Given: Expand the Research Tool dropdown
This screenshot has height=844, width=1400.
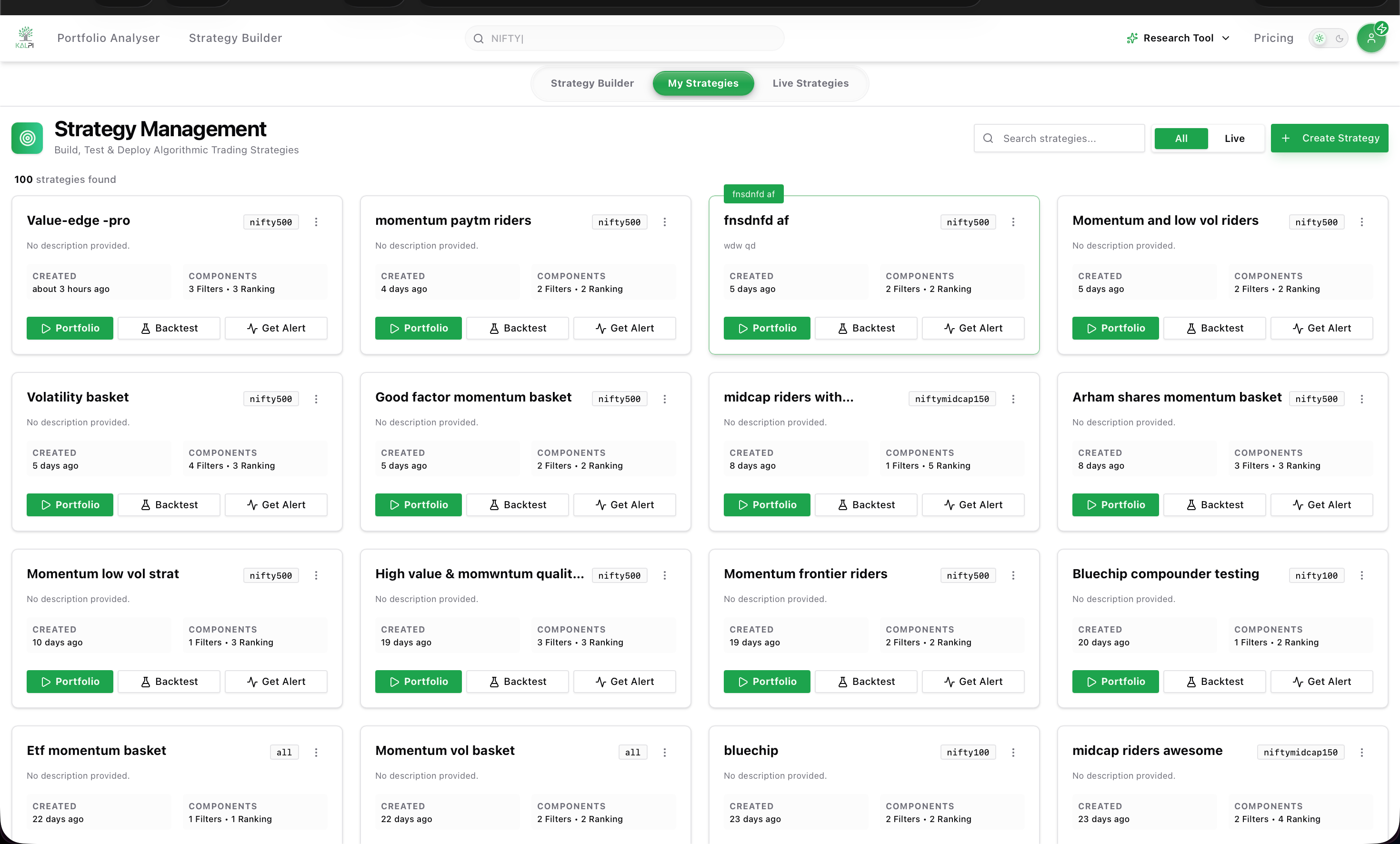Looking at the screenshot, I should 1179,38.
